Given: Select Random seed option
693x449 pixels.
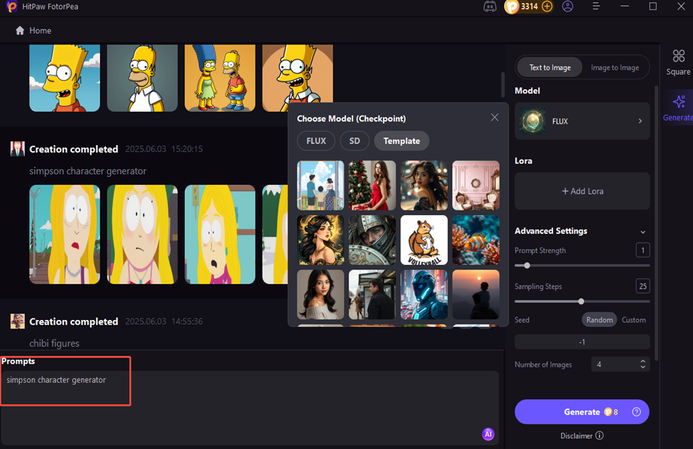Looking at the screenshot, I should pyautogui.click(x=599, y=320).
